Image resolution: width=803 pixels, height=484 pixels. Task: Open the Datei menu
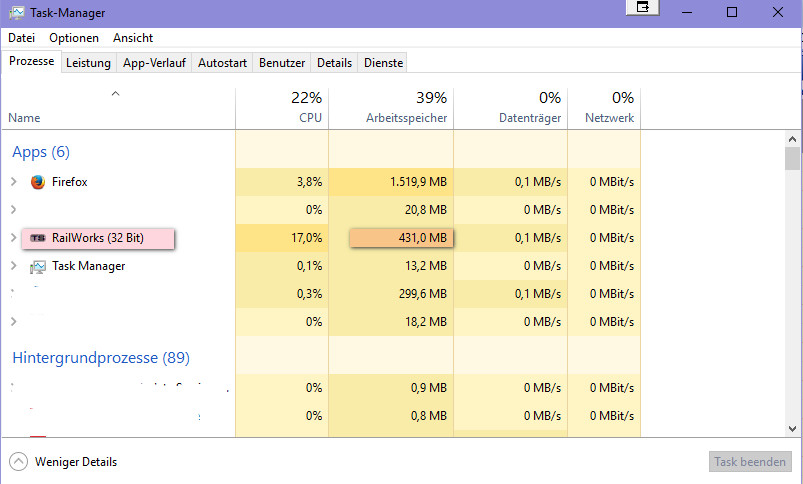[x=22, y=38]
